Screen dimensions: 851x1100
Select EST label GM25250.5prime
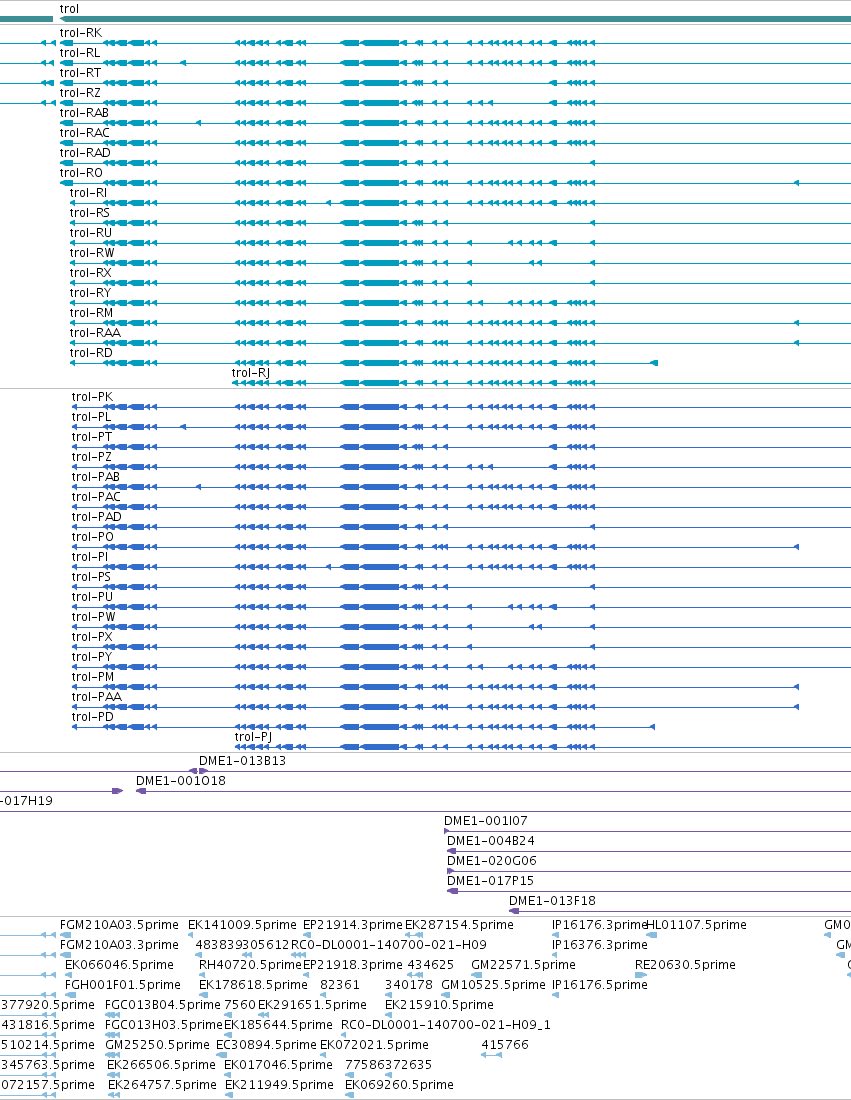[157, 1045]
